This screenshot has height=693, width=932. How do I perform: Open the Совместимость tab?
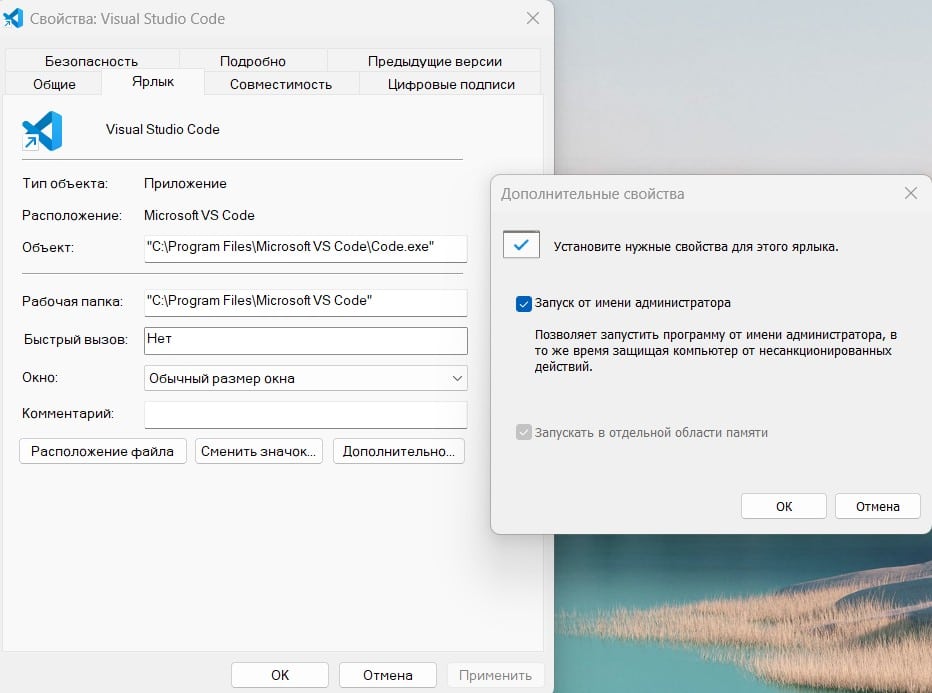click(281, 84)
